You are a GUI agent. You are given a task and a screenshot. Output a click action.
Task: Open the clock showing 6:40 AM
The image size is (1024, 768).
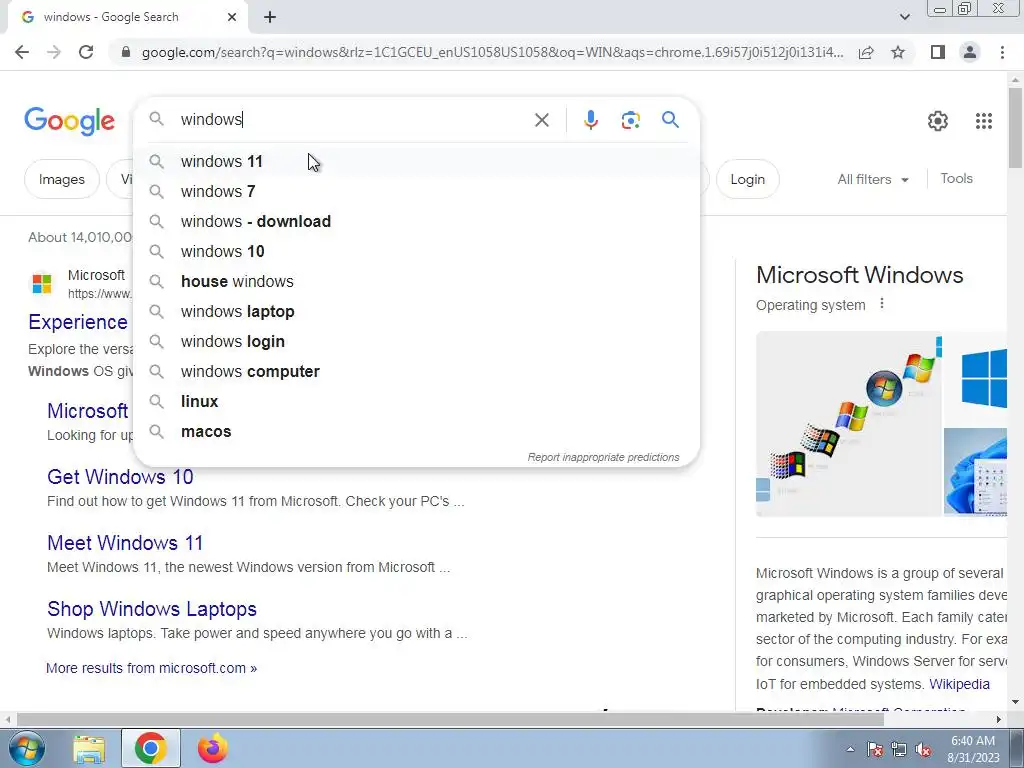973,749
